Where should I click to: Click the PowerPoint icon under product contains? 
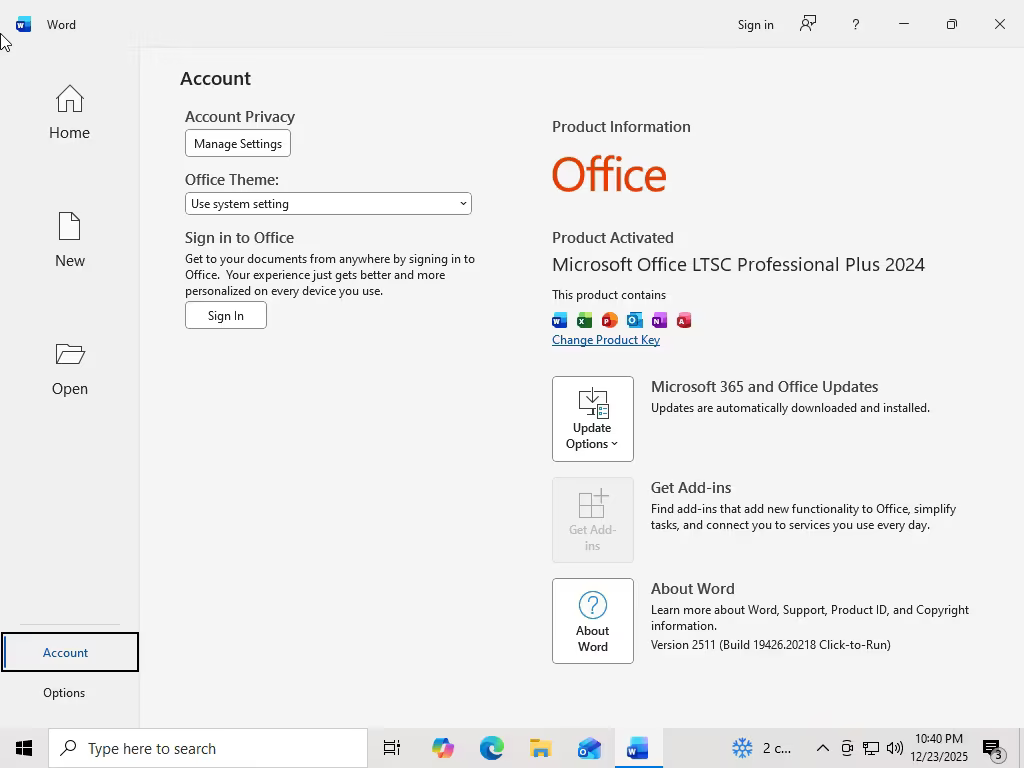click(x=609, y=320)
